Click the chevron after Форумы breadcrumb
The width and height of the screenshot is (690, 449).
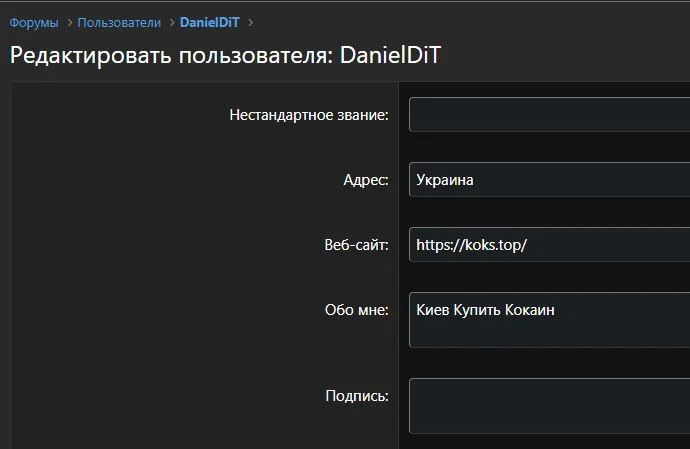[68, 22]
